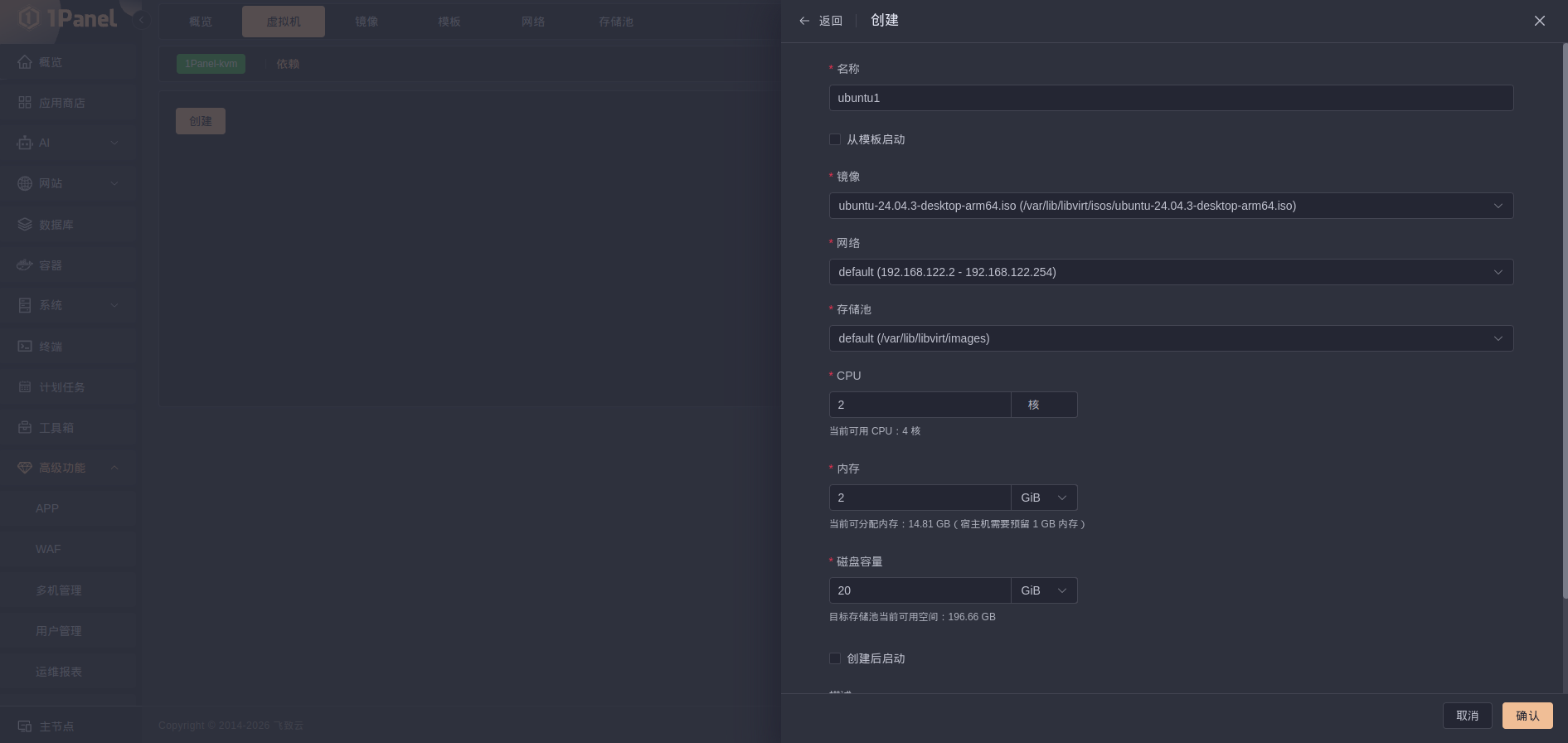Change the 内存 unit GiB dropdown

click(x=1044, y=498)
